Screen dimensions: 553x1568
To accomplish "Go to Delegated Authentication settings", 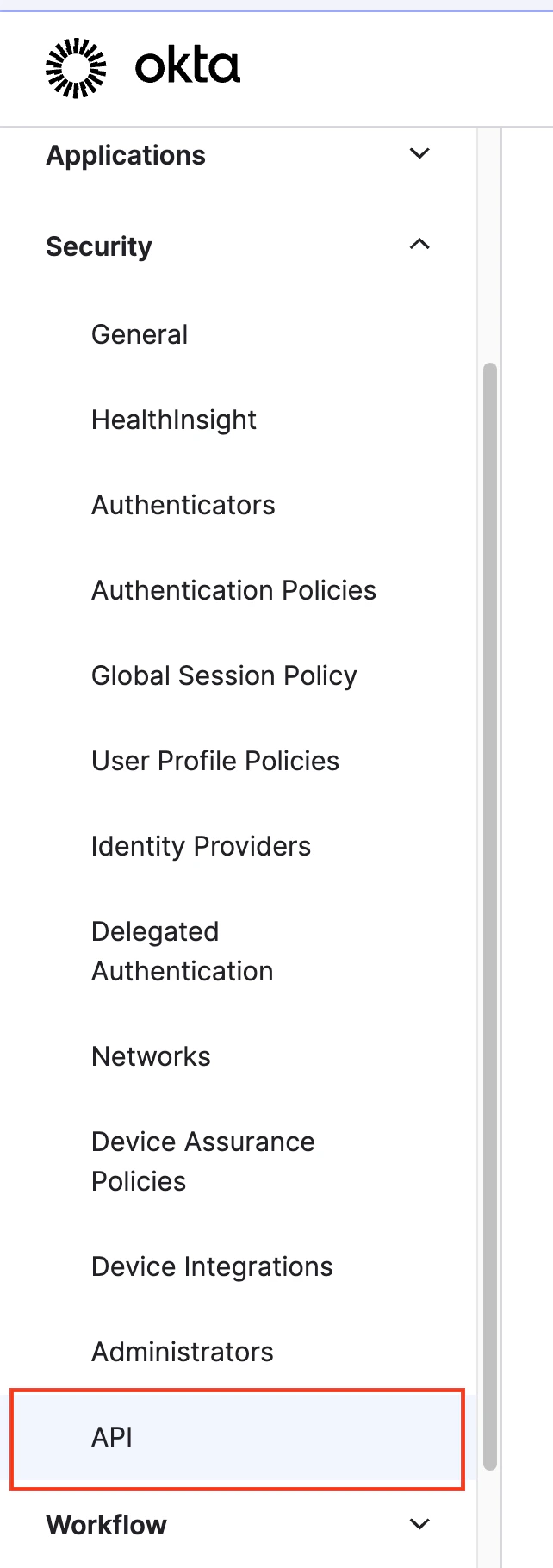I will pos(182,950).
